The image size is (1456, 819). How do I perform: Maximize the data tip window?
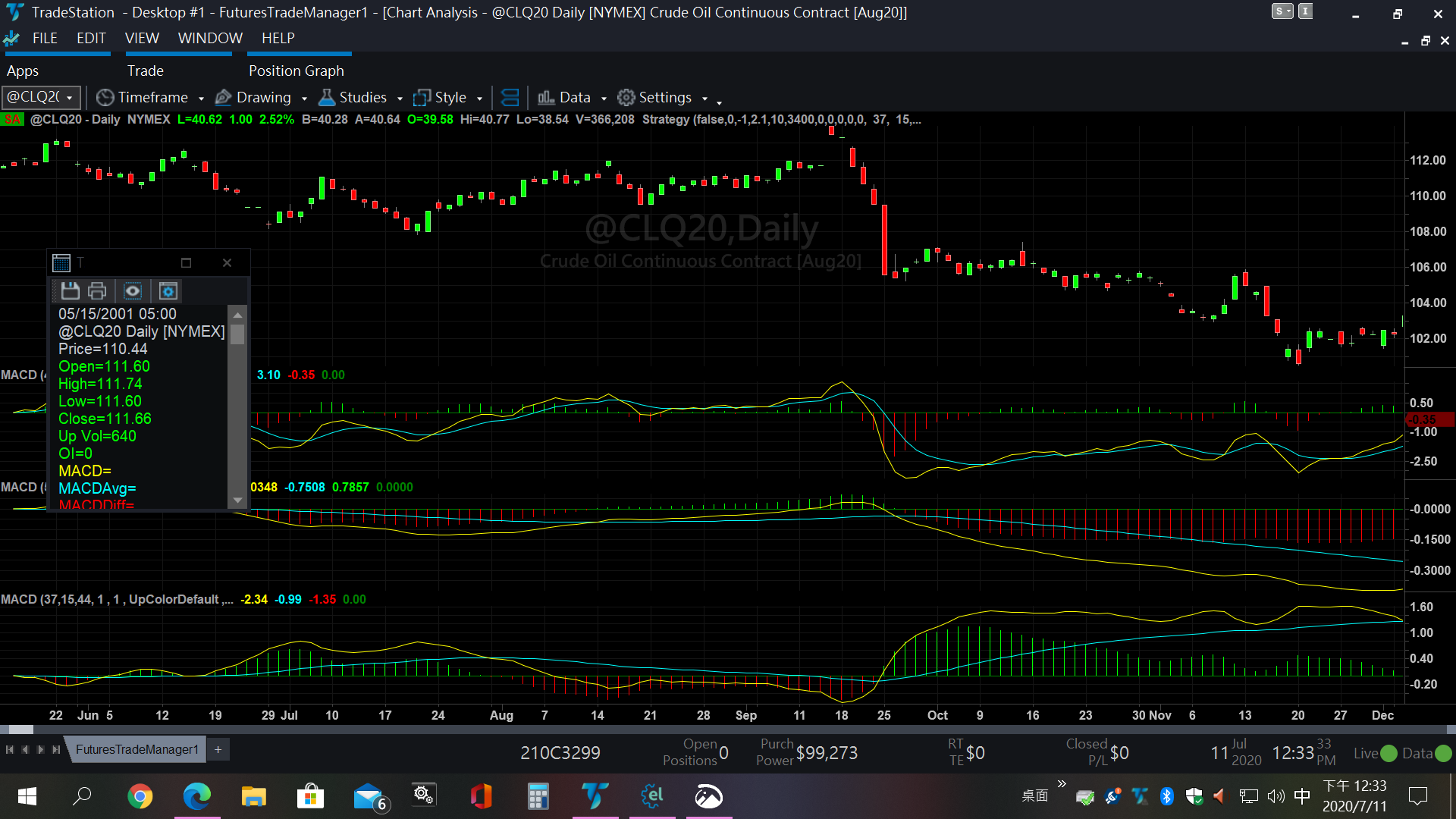(186, 262)
